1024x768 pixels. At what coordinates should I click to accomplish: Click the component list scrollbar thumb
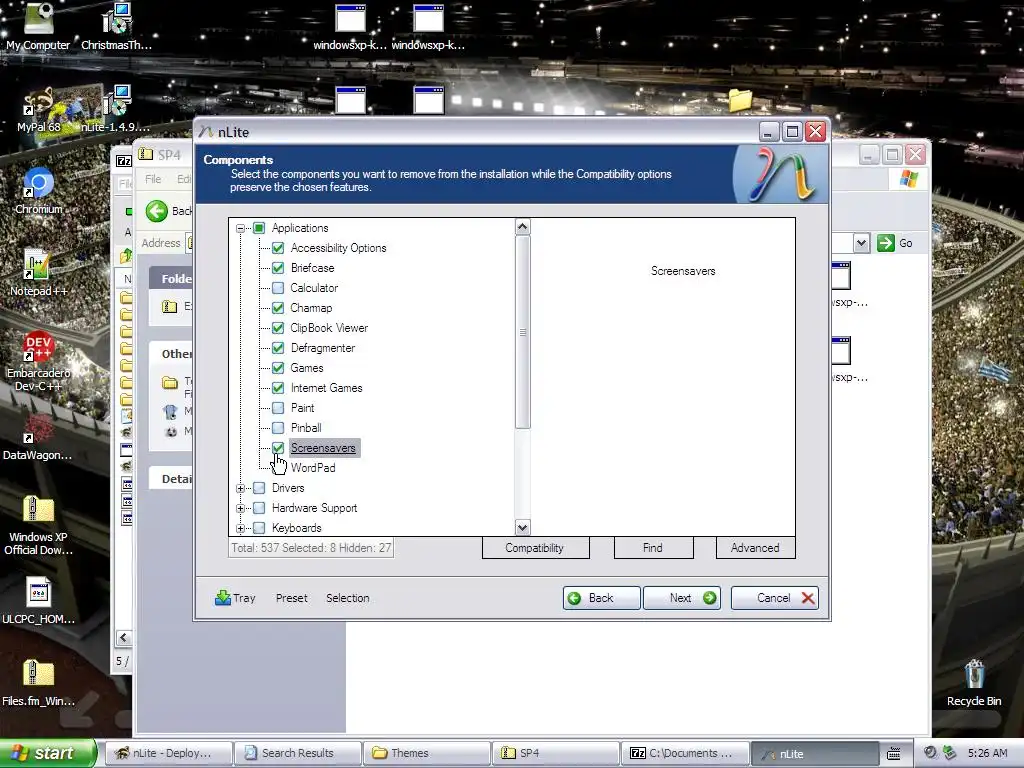coord(522,332)
